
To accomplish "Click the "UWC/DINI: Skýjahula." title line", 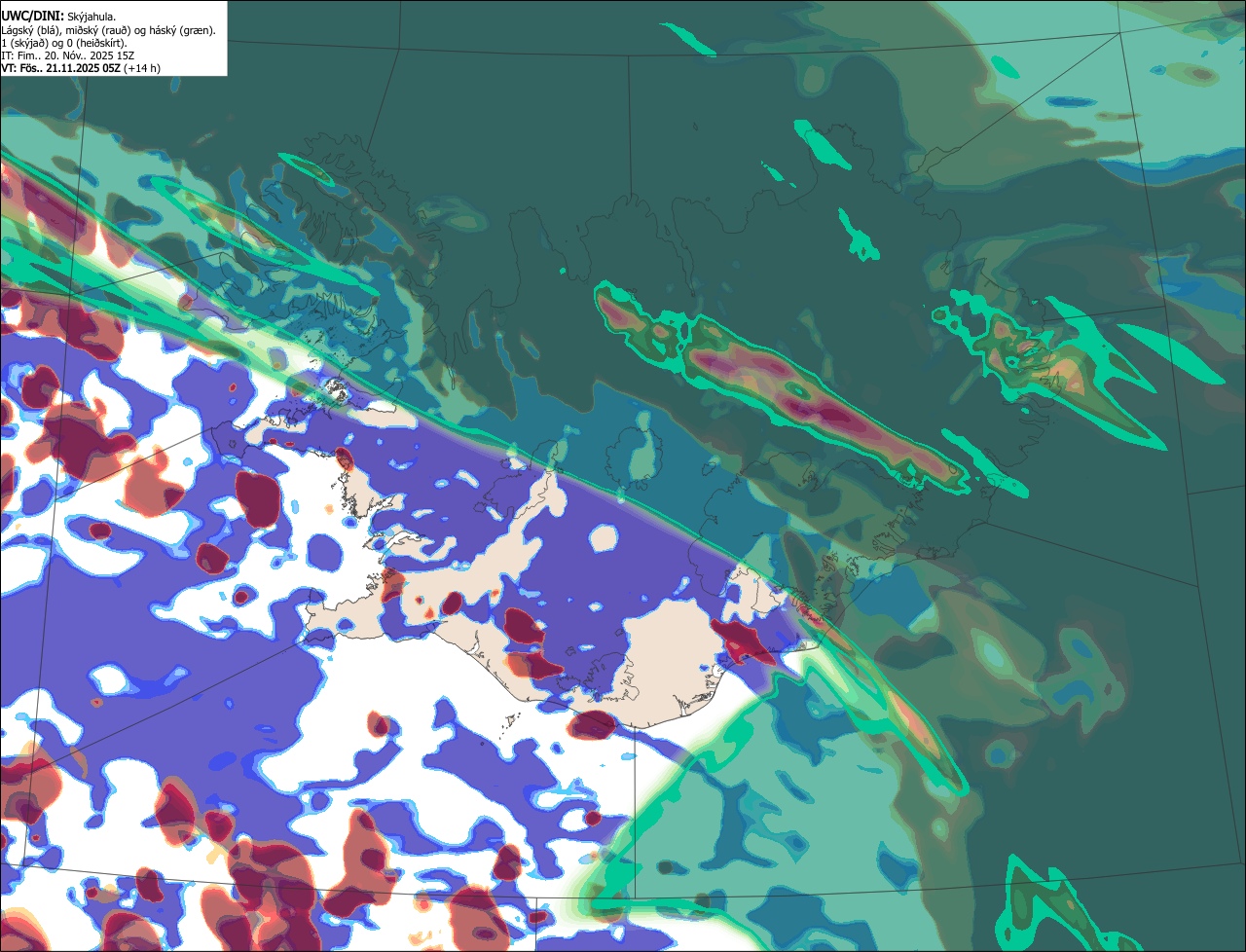I will [x=58, y=17].
